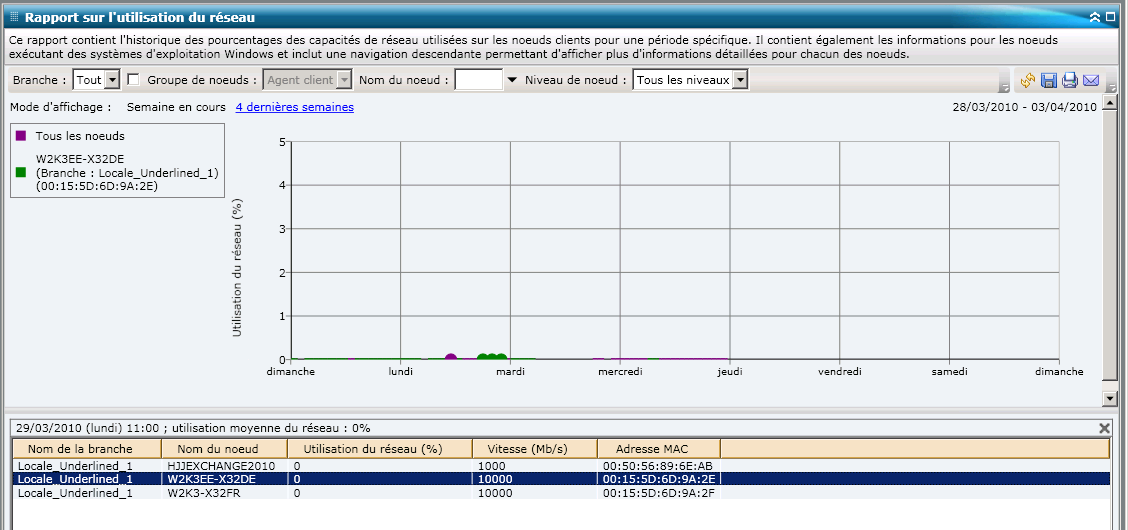Image resolution: width=1128 pixels, height=530 pixels.
Task: Expand the 'Nom du noeud' dropdown arrow
Action: pos(511,80)
